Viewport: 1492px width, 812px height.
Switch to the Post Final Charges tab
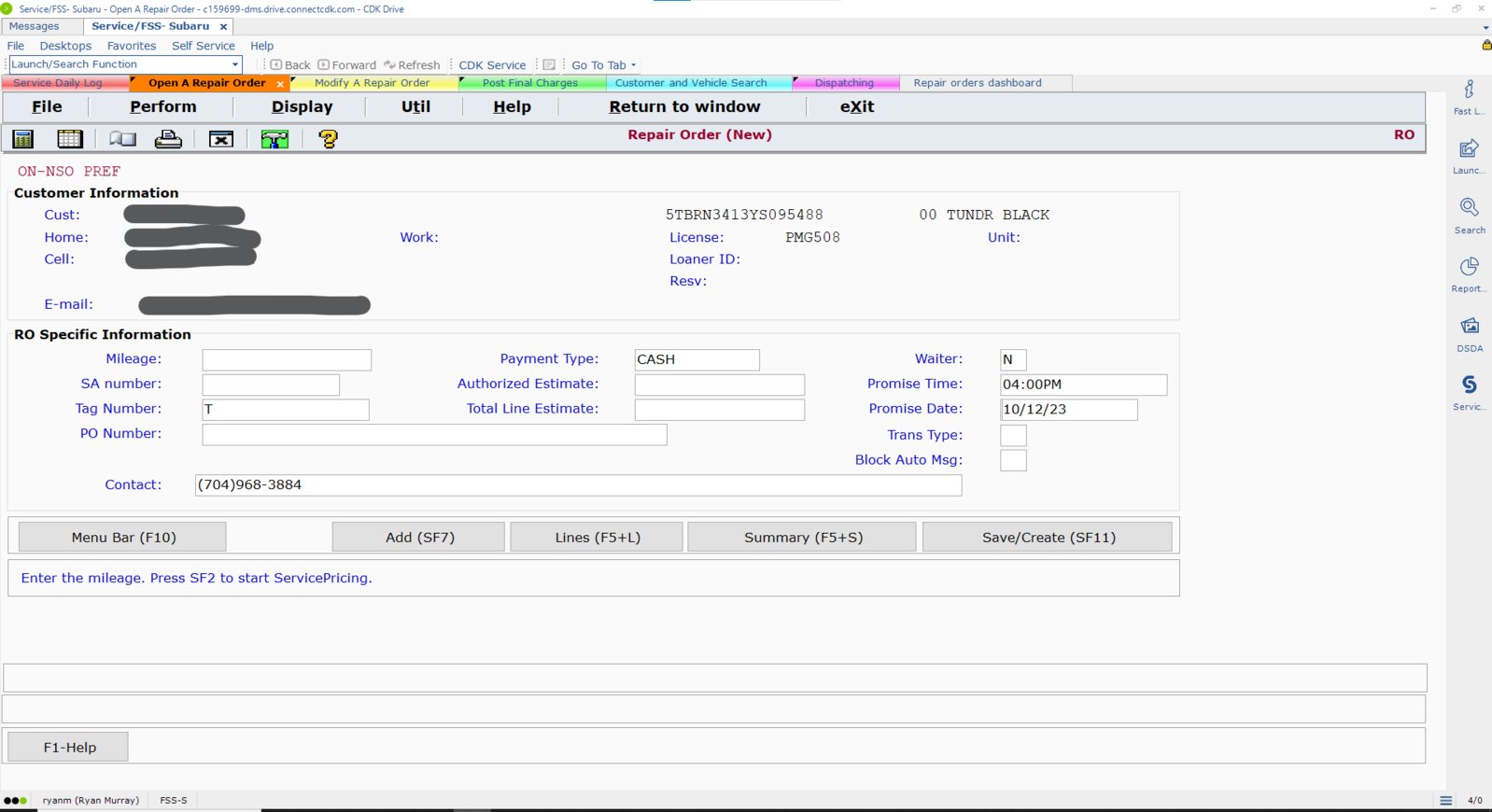530,83
